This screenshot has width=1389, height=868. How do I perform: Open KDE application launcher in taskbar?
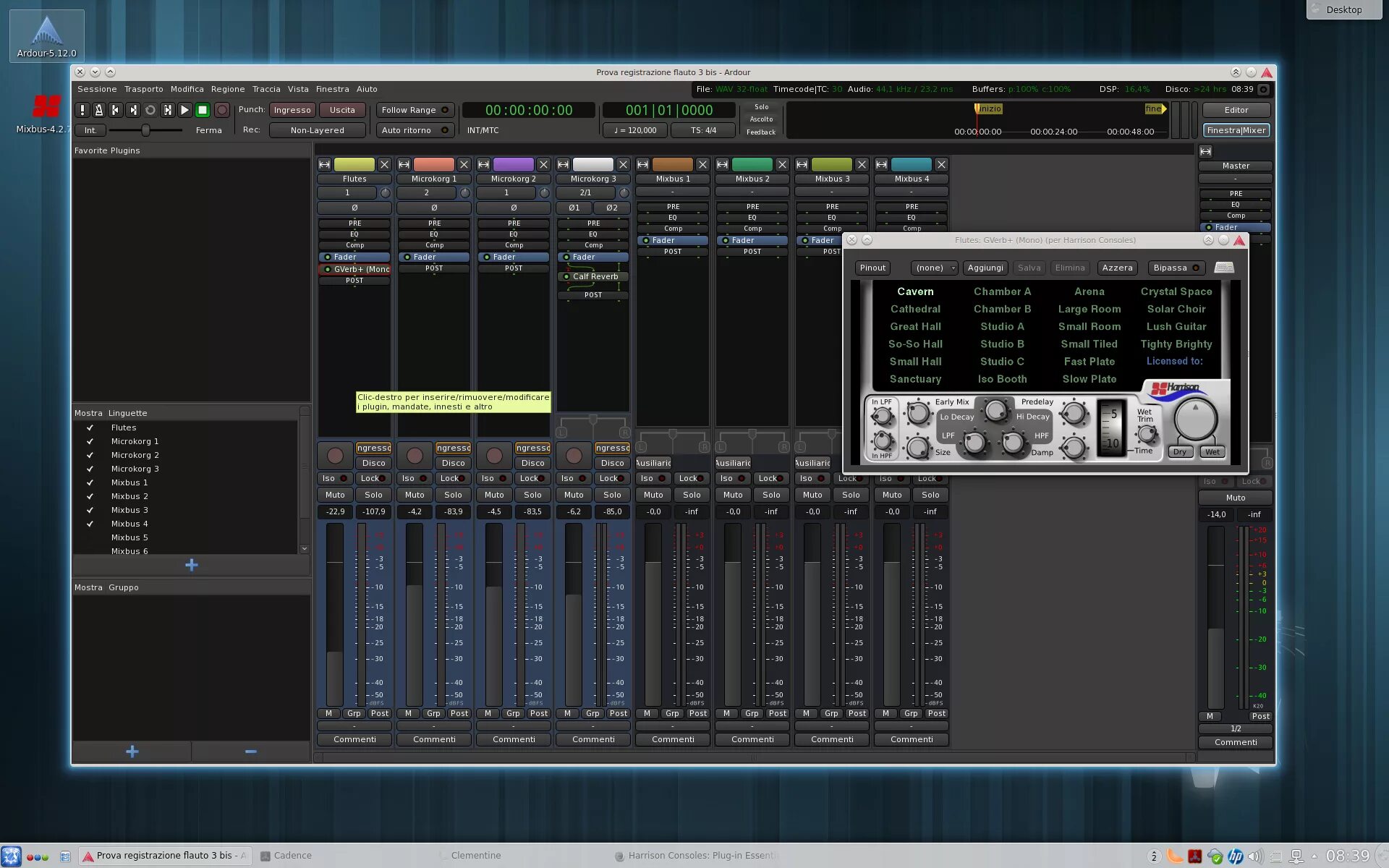[11, 856]
